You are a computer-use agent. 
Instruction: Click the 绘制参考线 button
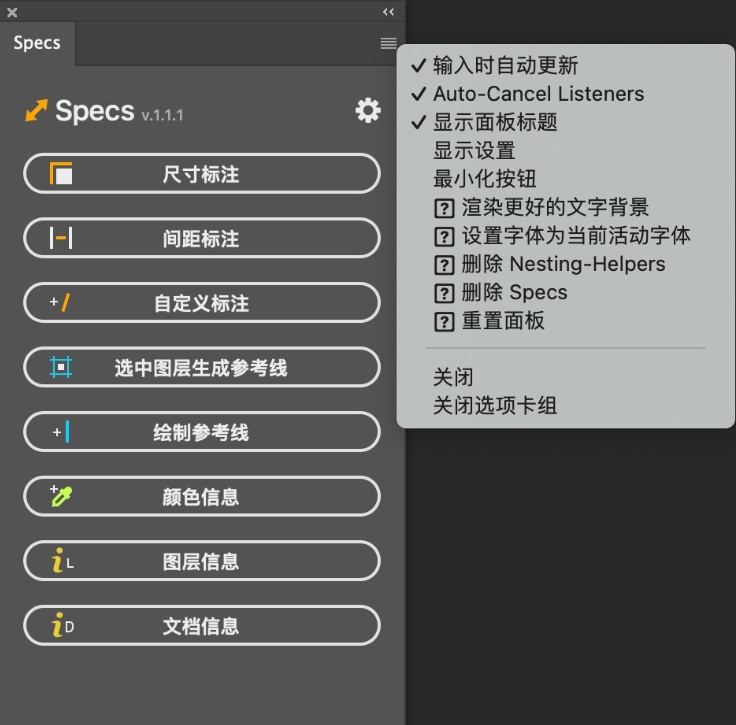coord(201,432)
